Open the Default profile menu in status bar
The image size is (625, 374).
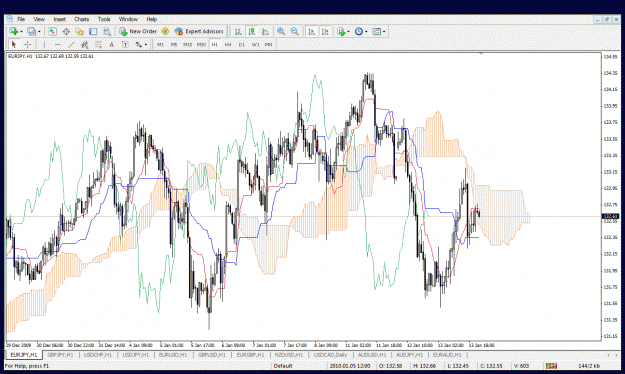283,366
